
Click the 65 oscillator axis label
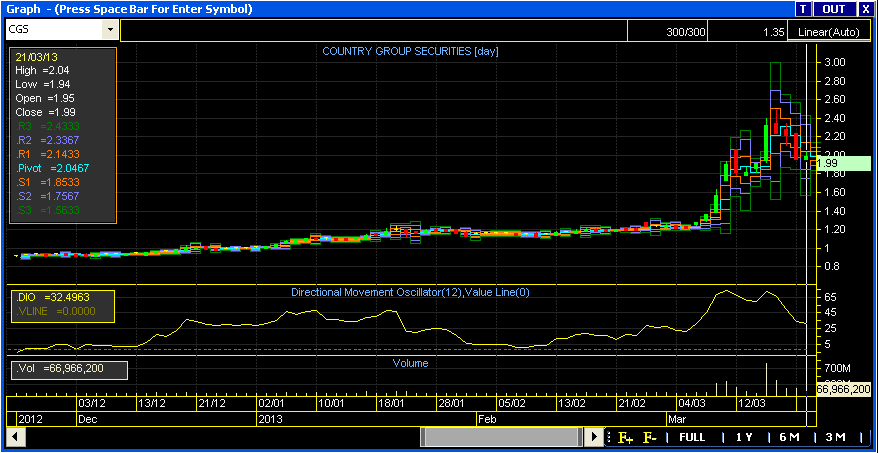click(830, 296)
